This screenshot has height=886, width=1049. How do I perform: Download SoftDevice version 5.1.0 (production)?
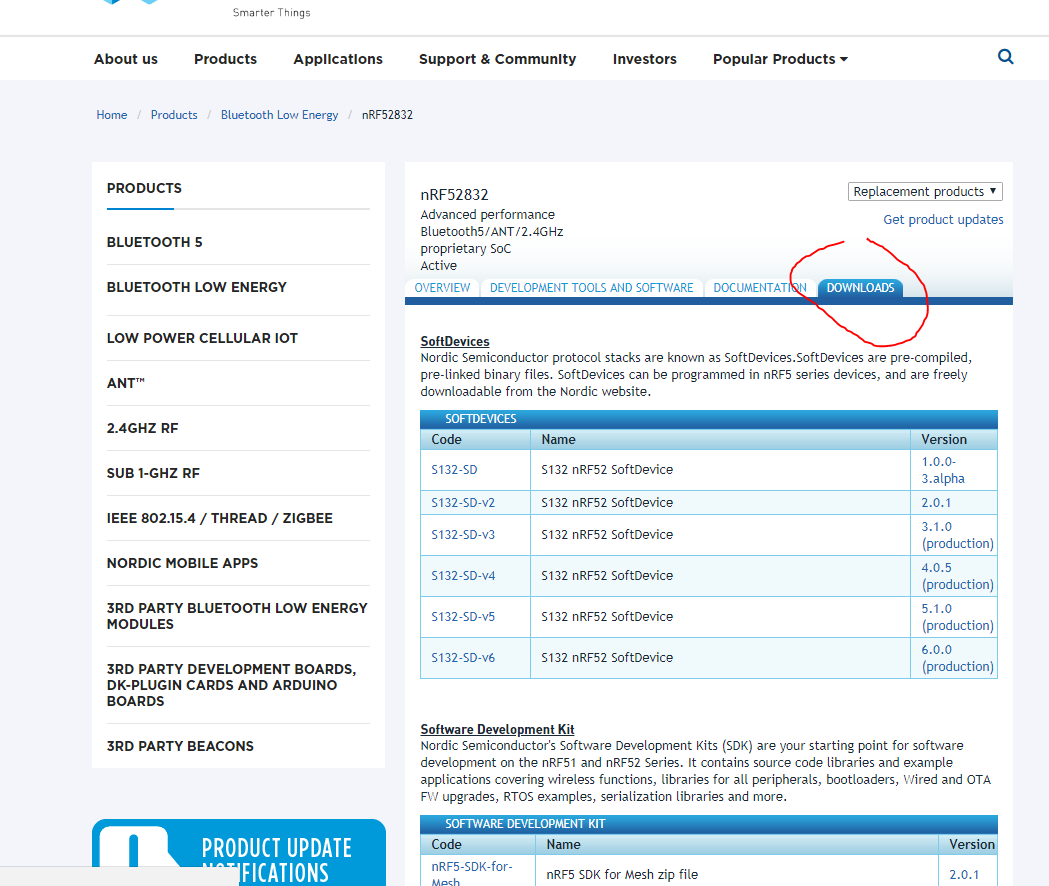pyautogui.click(x=957, y=616)
